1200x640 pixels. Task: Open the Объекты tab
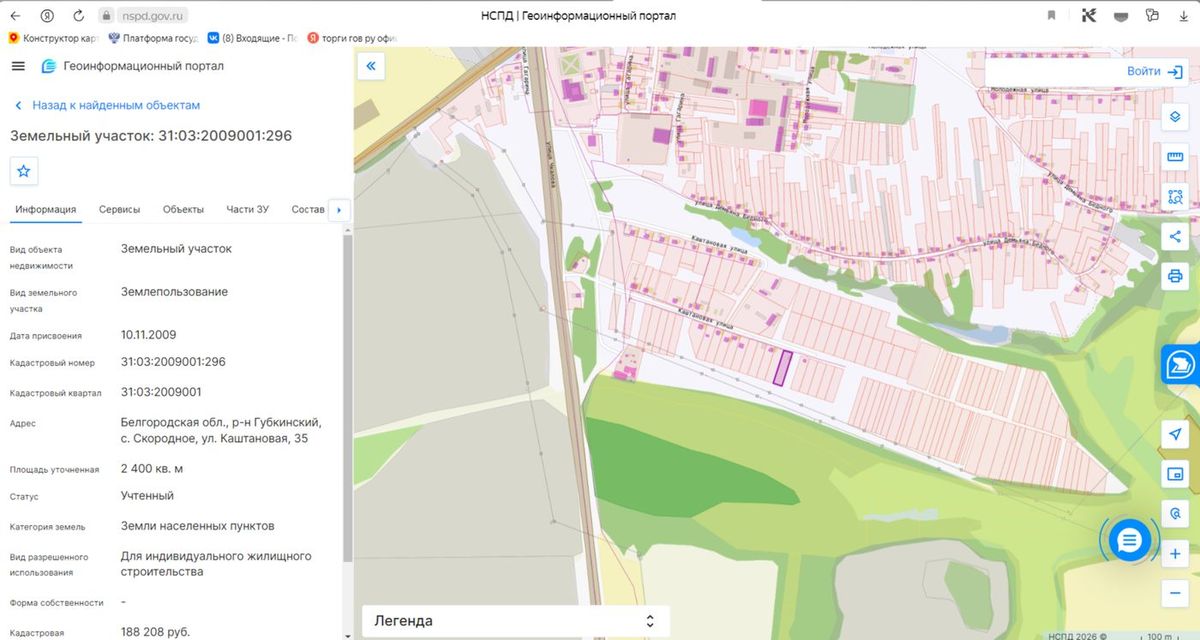point(183,209)
